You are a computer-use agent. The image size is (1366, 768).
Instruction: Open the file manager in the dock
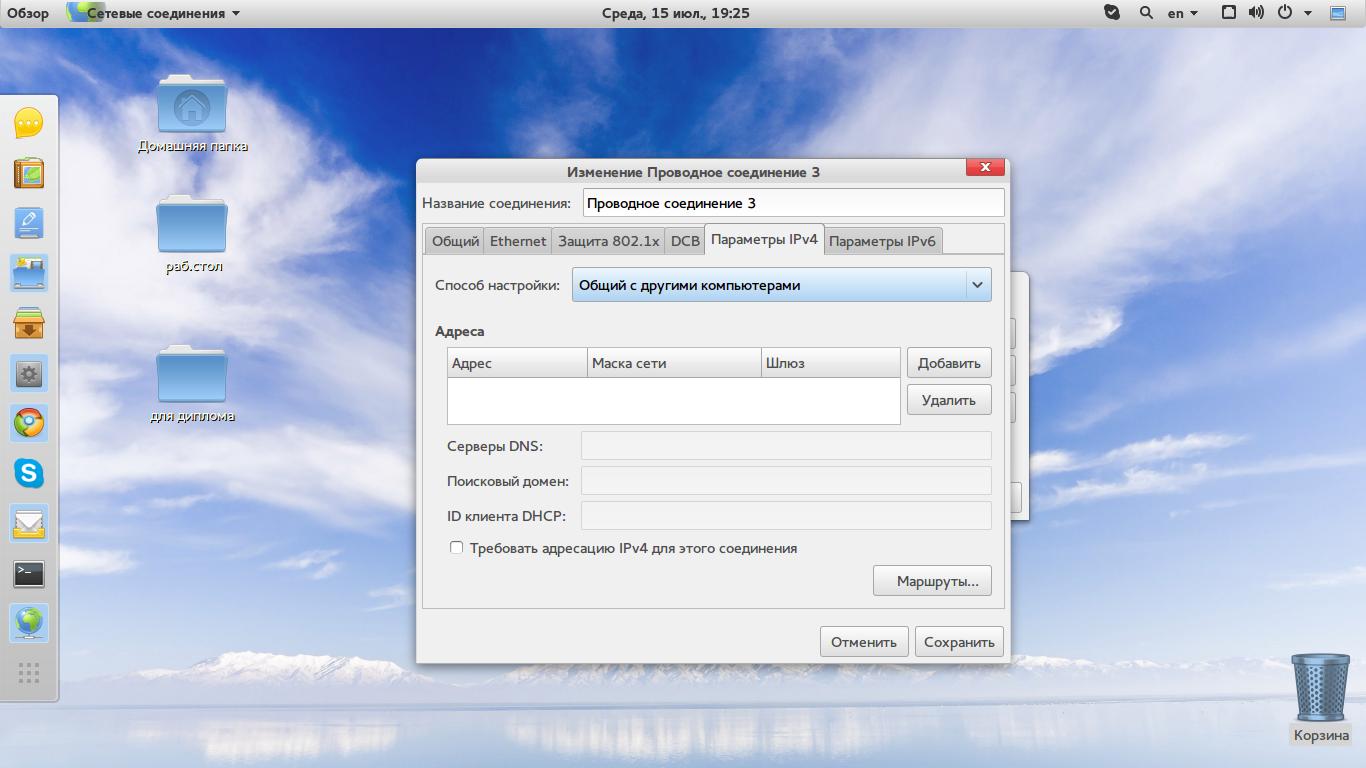click(29, 273)
